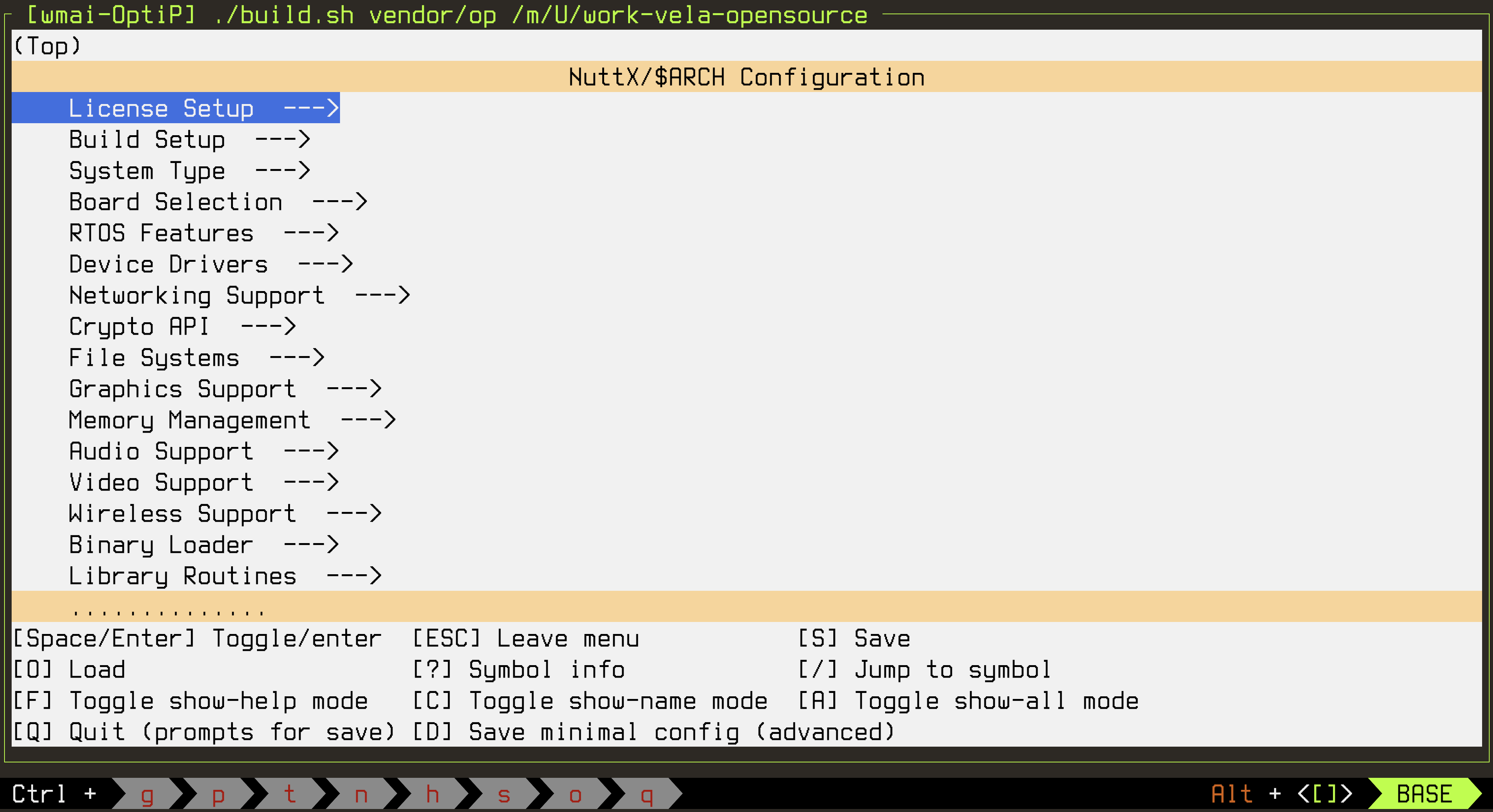The height and width of the screenshot is (812, 1493).
Task: Expand File Systems via its arrow
Action: click(x=297, y=358)
